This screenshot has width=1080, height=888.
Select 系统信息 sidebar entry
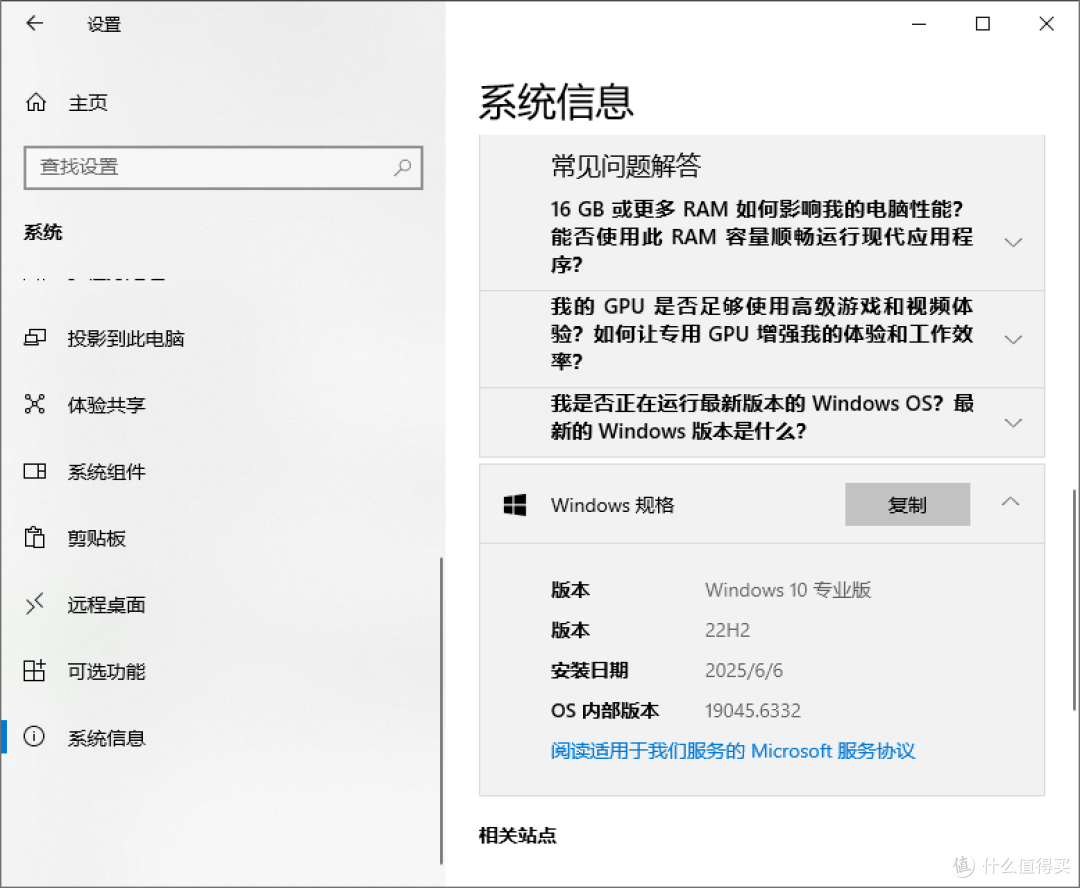[107, 738]
